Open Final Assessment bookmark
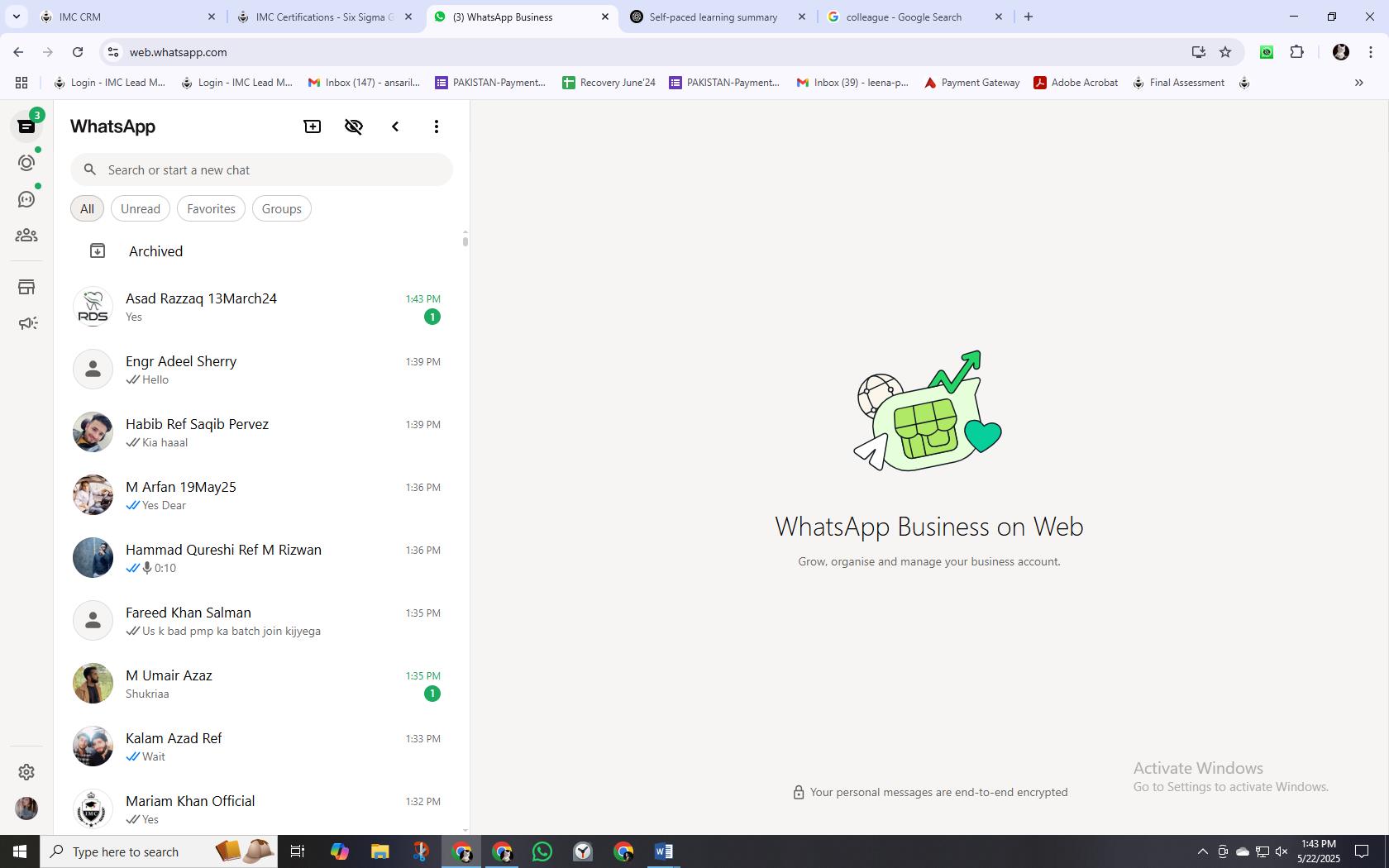This screenshot has height=868, width=1389. click(x=1178, y=83)
